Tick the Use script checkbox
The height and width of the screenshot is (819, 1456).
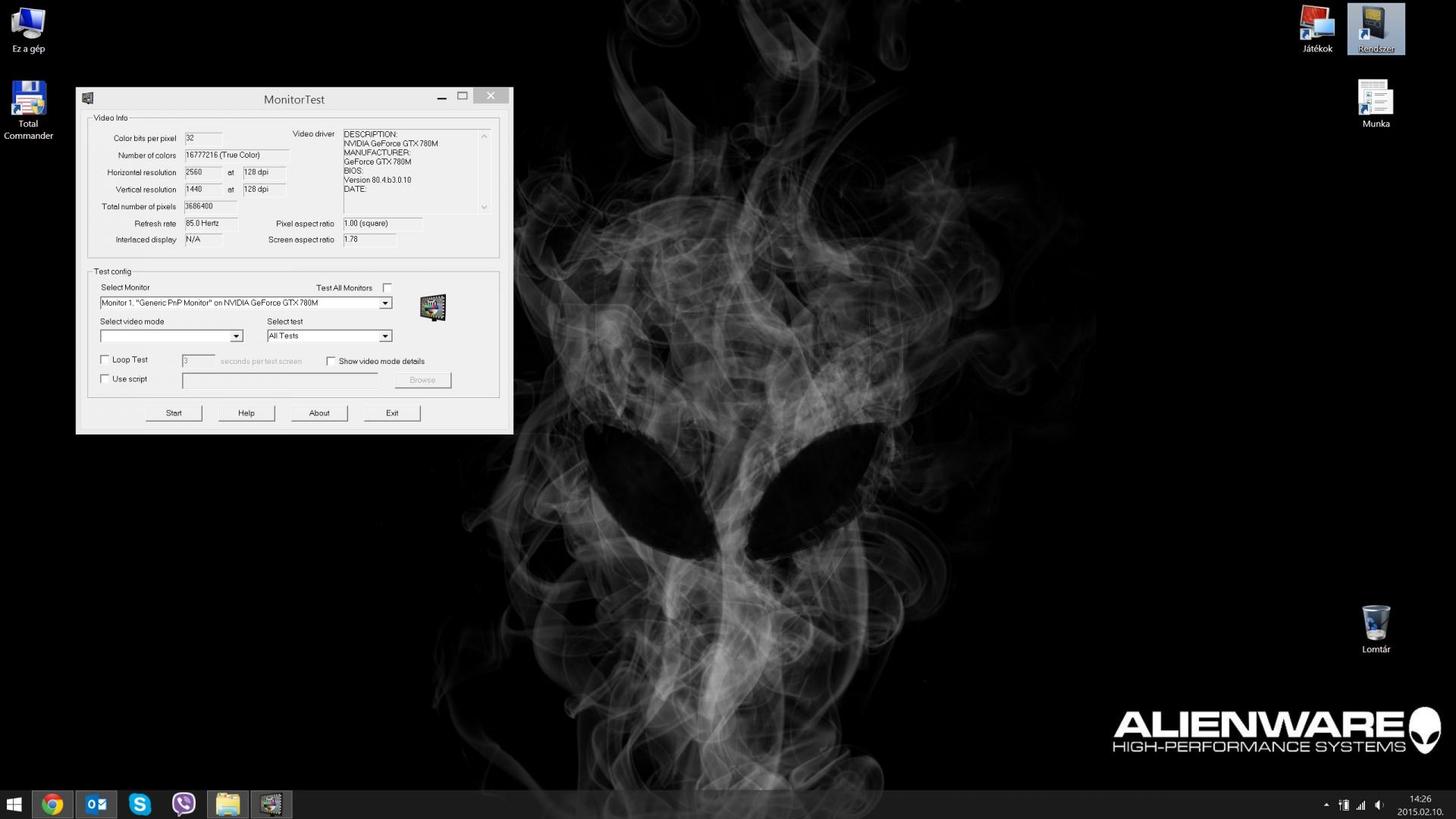105,378
